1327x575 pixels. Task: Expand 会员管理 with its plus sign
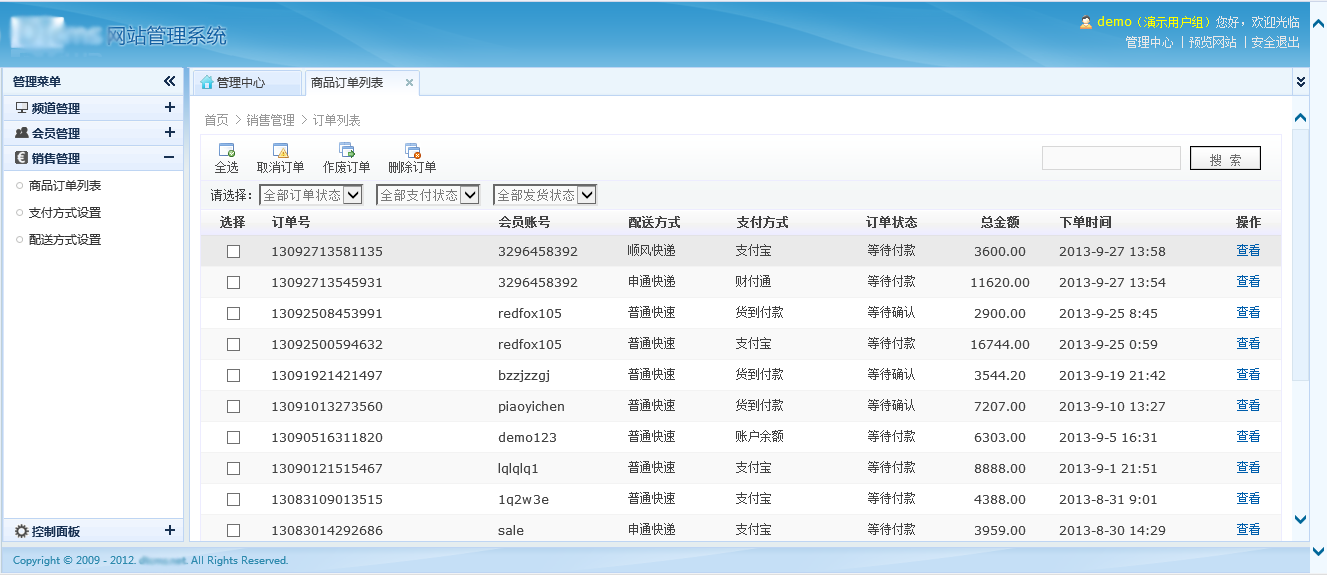click(169, 132)
